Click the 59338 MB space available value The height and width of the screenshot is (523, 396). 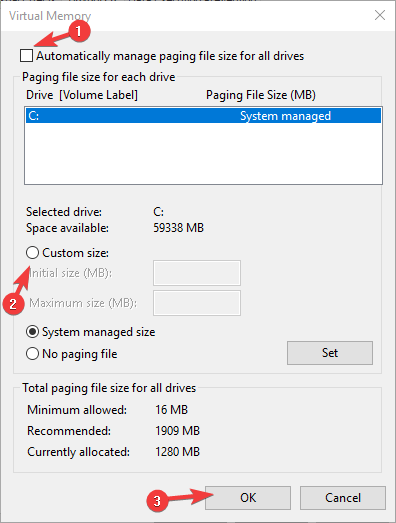click(178, 228)
